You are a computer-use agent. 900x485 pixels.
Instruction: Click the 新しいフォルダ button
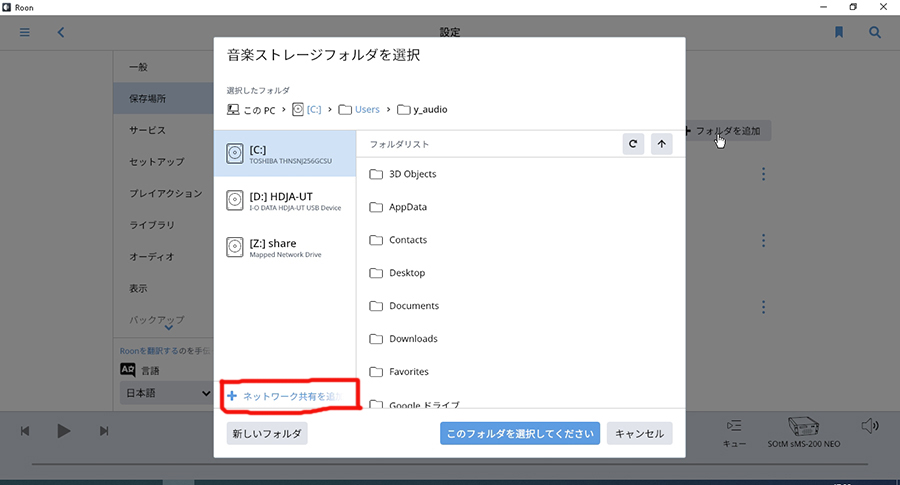pos(267,434)
